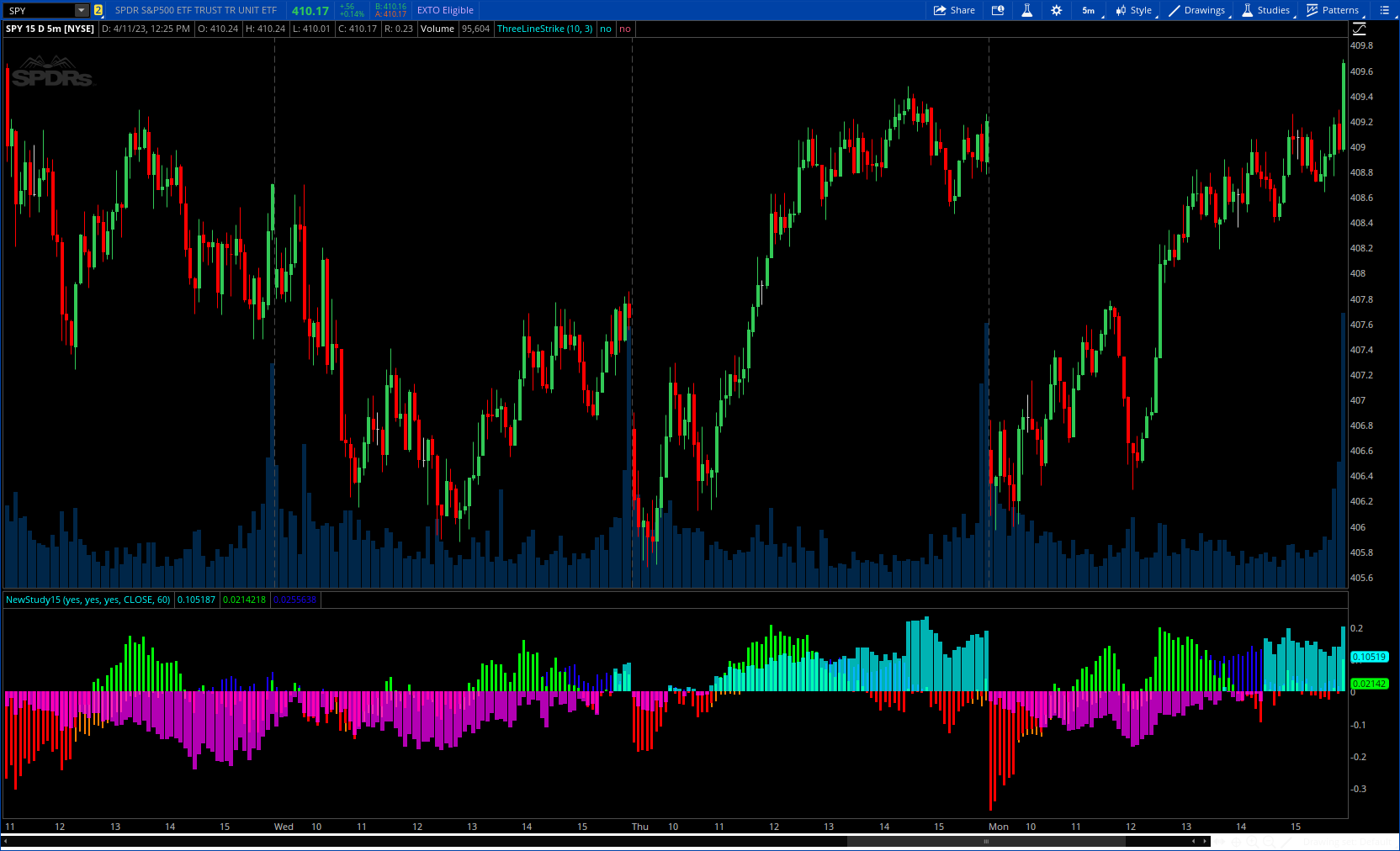The width and height of the screenshot is (1400, 851).
Task: Click the news alerts icon in toolbar
Action: click(x=998, y=10)
